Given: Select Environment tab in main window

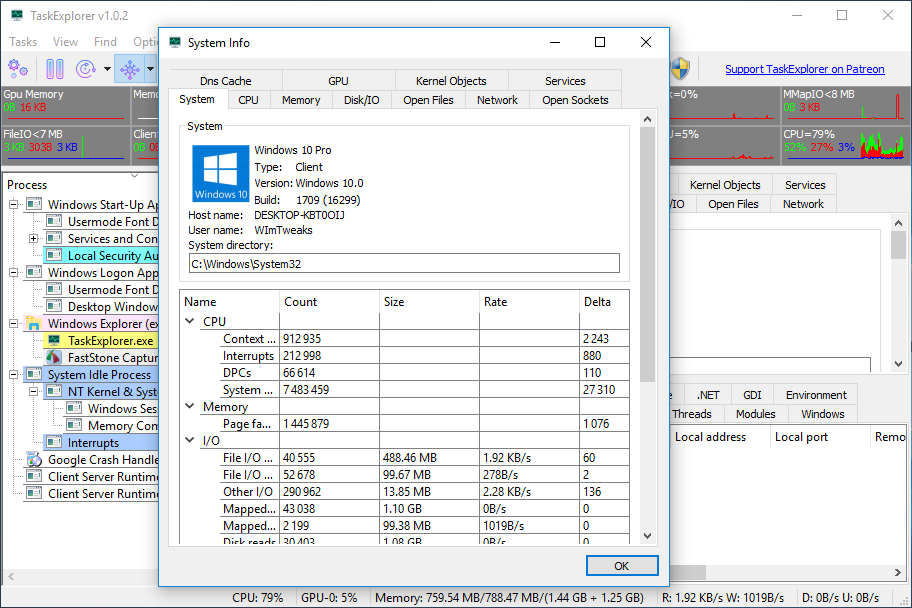Looking at the screenshot, I should click(815, 395).
